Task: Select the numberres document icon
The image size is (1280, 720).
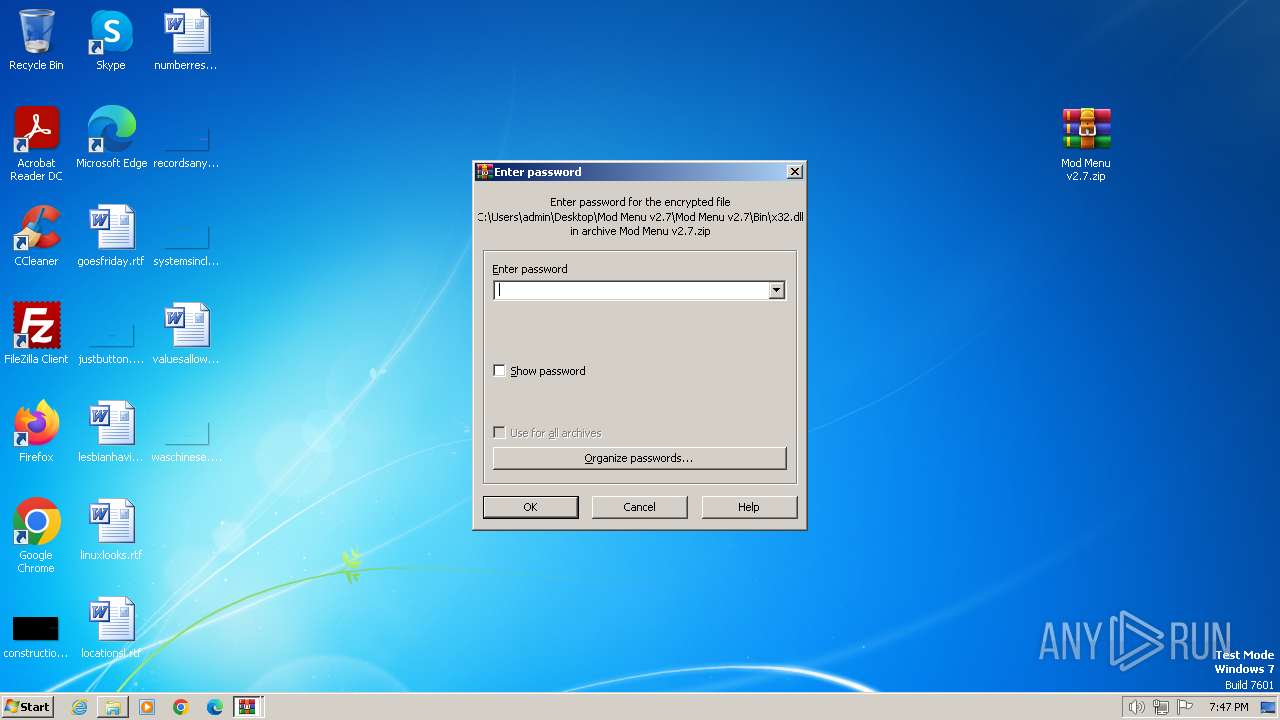Action: click(x=186, y=40)
